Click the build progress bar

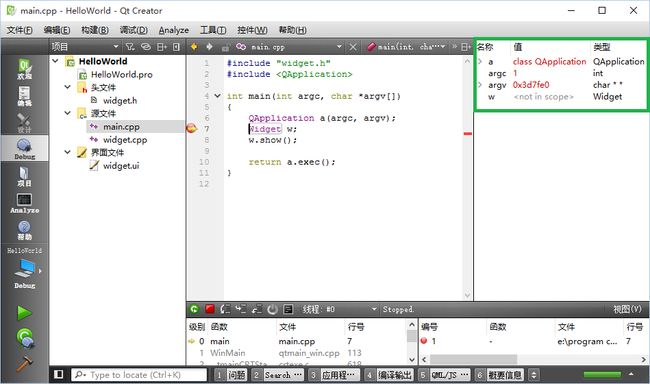[x=602, y=374]
